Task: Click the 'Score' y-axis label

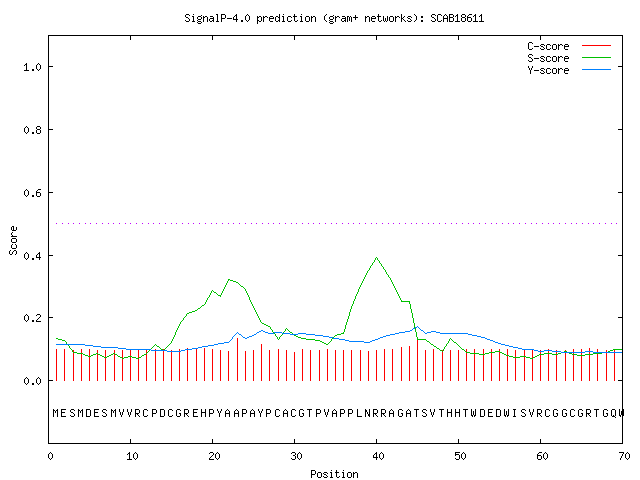Action: point(13,241)
